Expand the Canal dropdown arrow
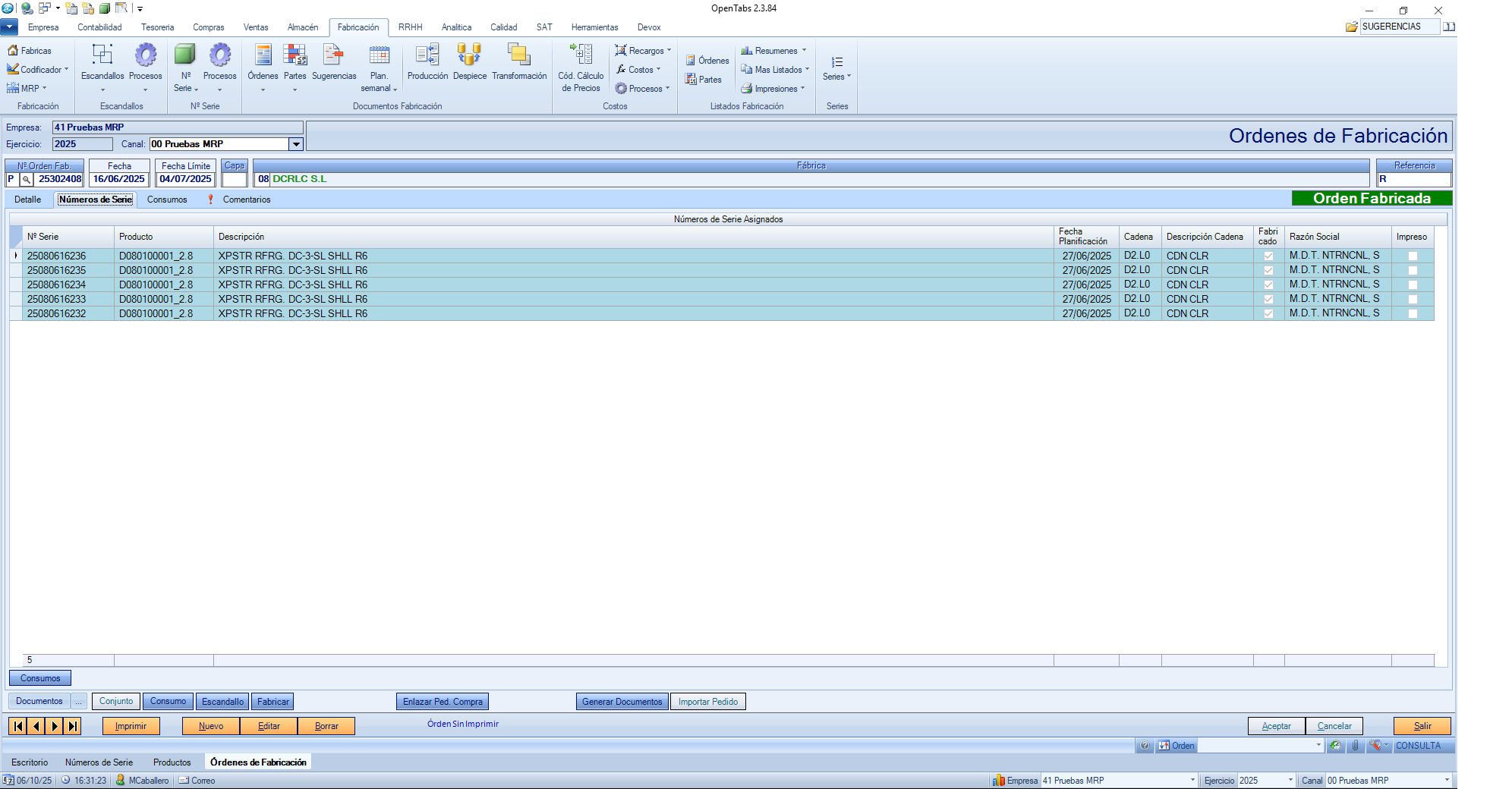This screenshot has width=1512, height=789. pos(296,144)
